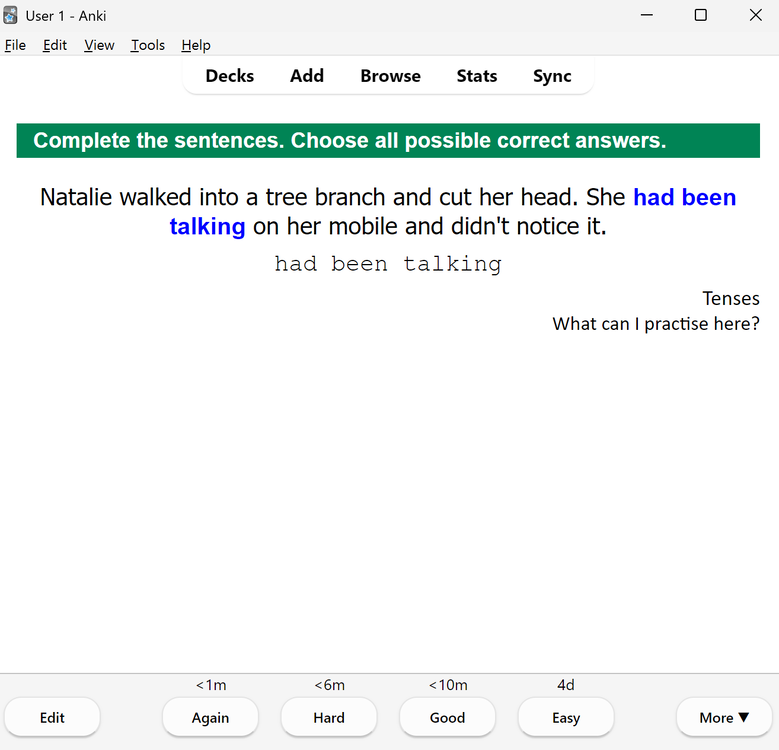779x750 pixels.
Task: Rate the card as Easy
Action: pos(566,717)
